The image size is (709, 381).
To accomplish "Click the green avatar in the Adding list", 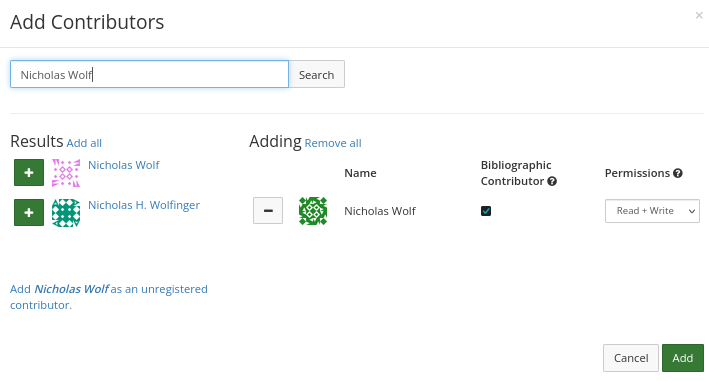I will pyautogui.click(x=313, y=211).
